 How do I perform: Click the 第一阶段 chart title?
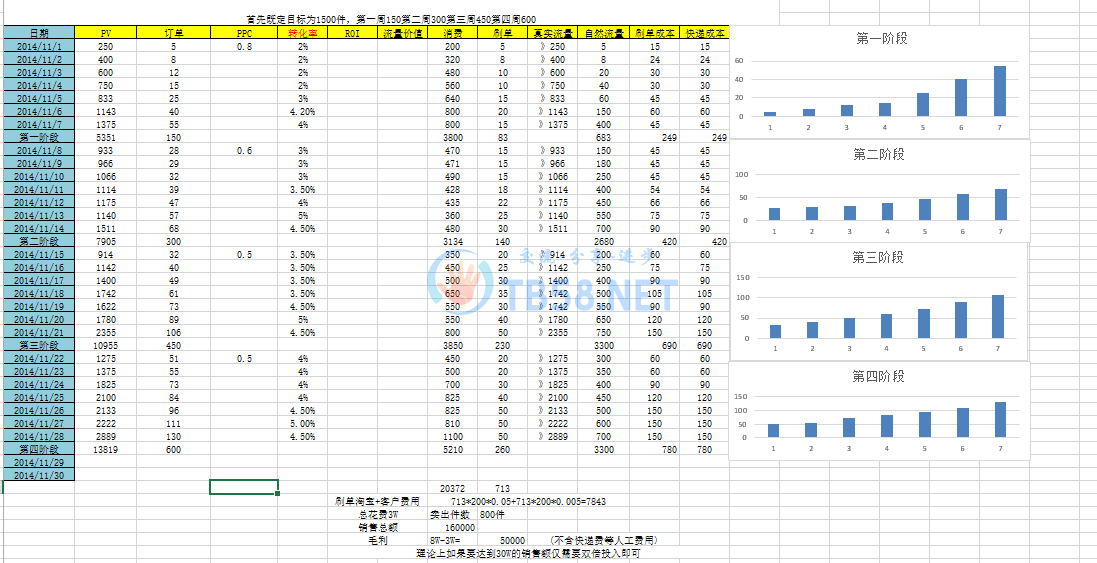pyautogui.click(x=882, y=38)
